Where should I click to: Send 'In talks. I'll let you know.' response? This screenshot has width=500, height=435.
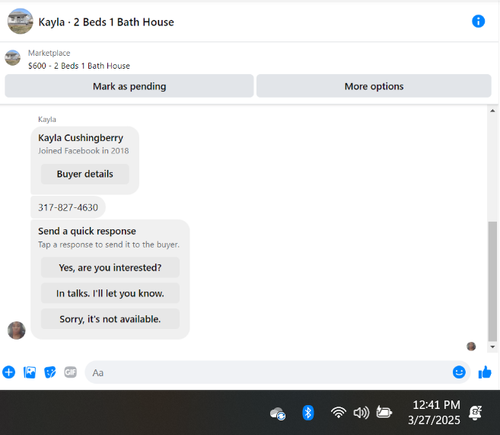click(x=110, y=293)
